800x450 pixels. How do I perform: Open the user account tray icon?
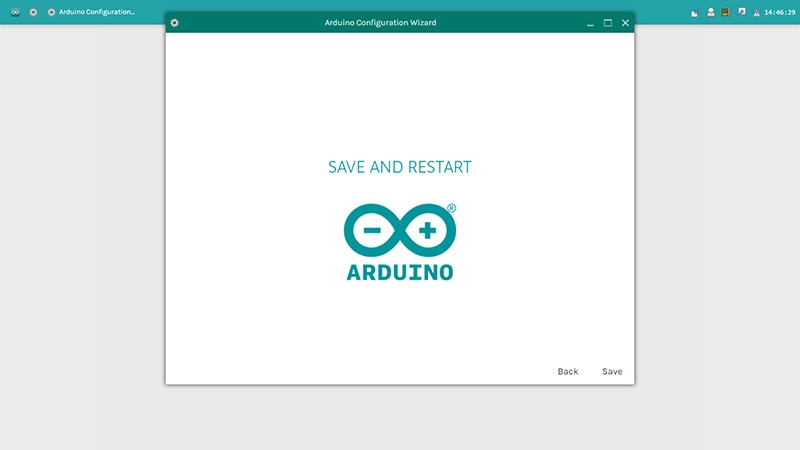pyautogui.click(x=710, y=12)
